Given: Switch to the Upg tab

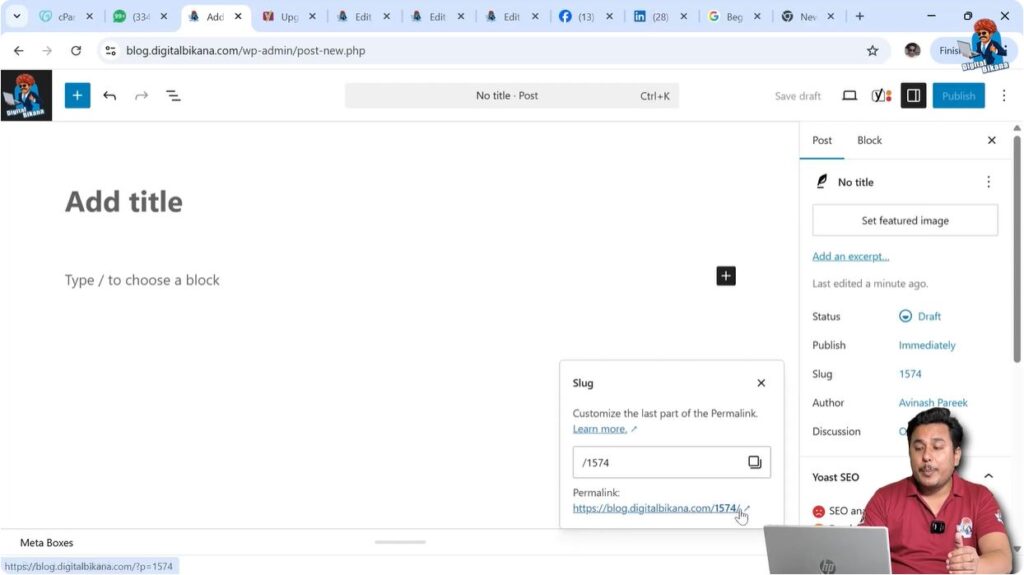Looking at the screenshot, I should (289, 16).
